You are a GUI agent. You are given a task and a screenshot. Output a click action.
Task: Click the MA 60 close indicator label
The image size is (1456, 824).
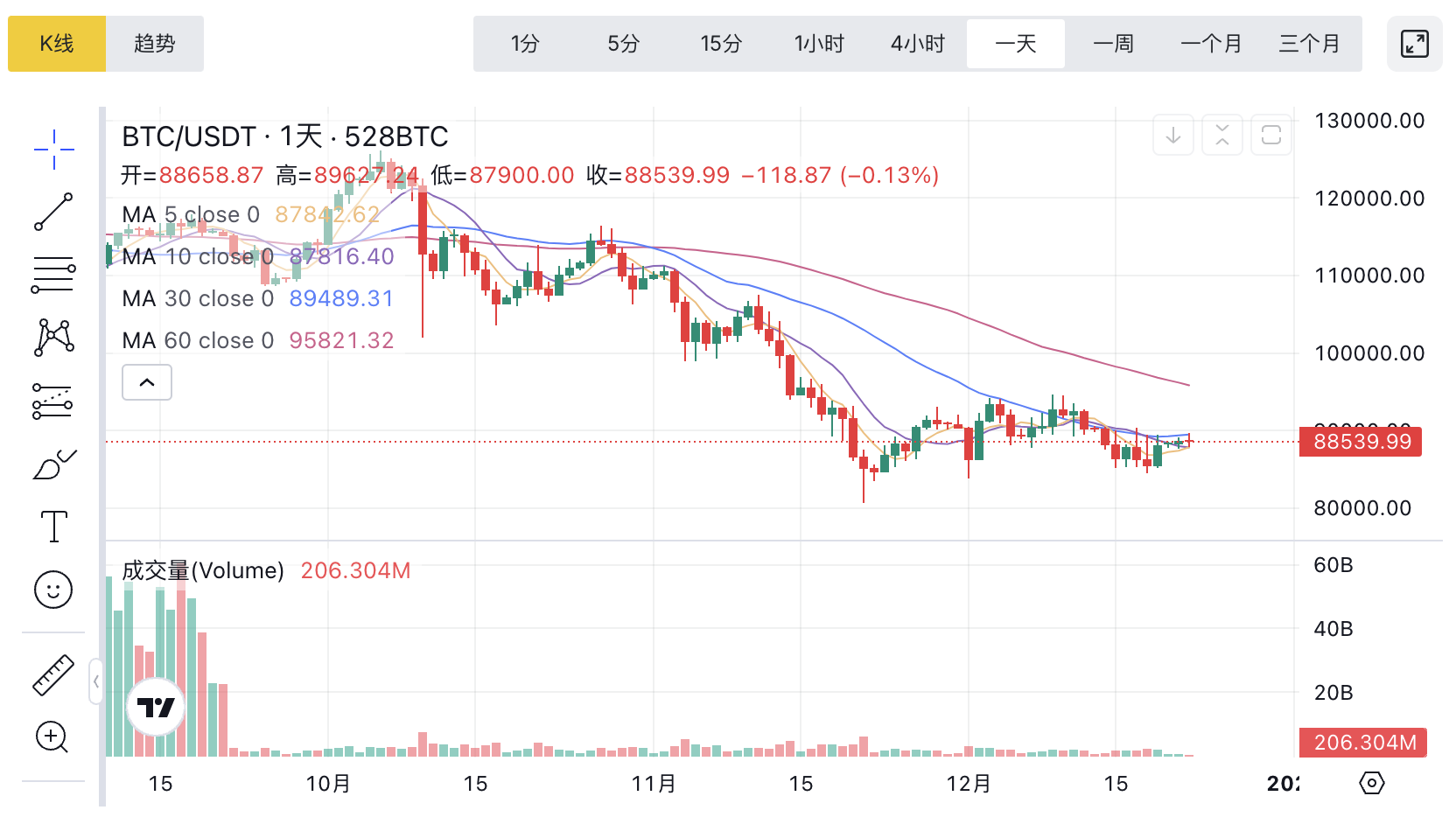(x=198, y=340)
